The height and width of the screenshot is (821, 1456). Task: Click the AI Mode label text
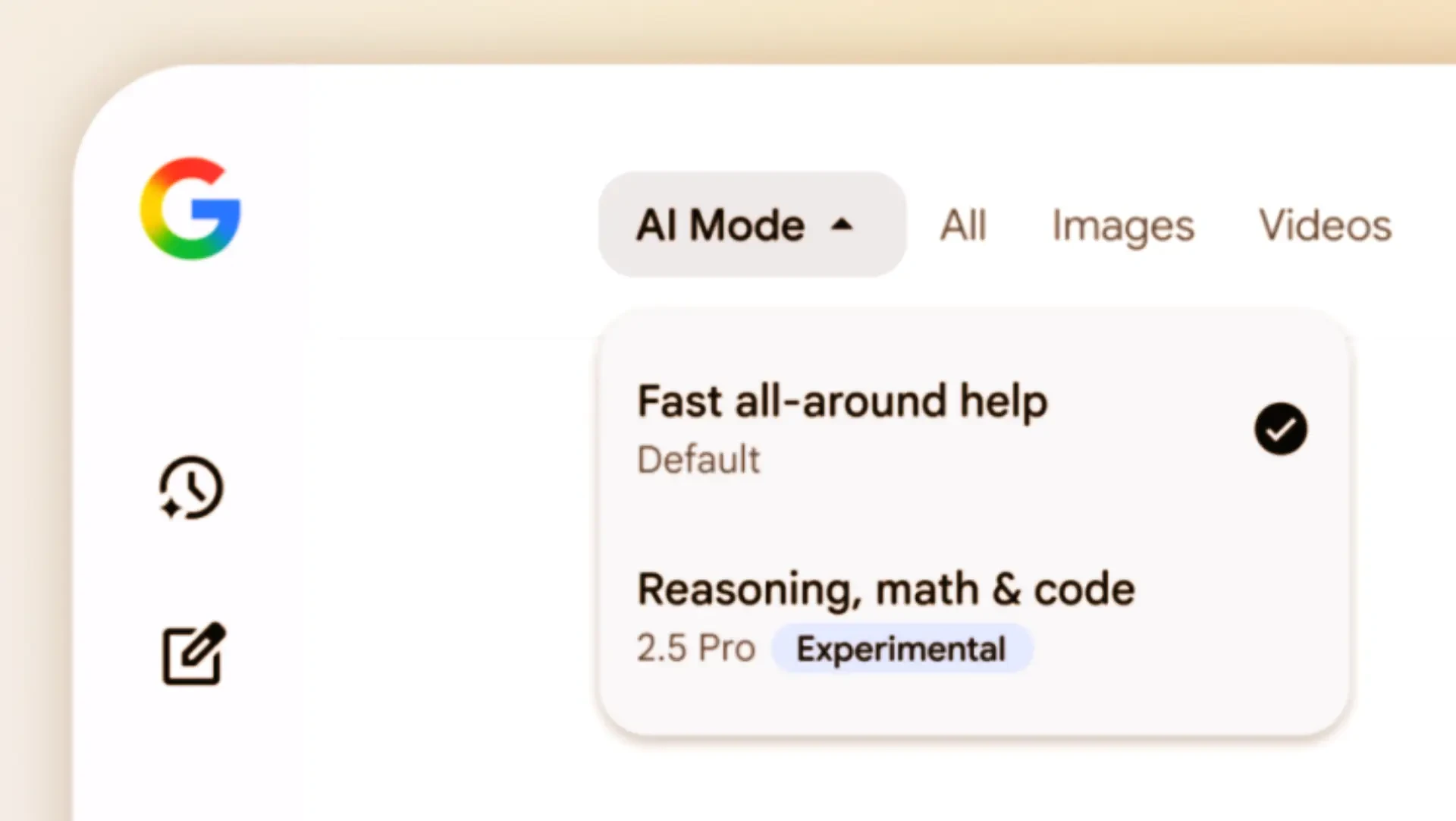(720, 225)
